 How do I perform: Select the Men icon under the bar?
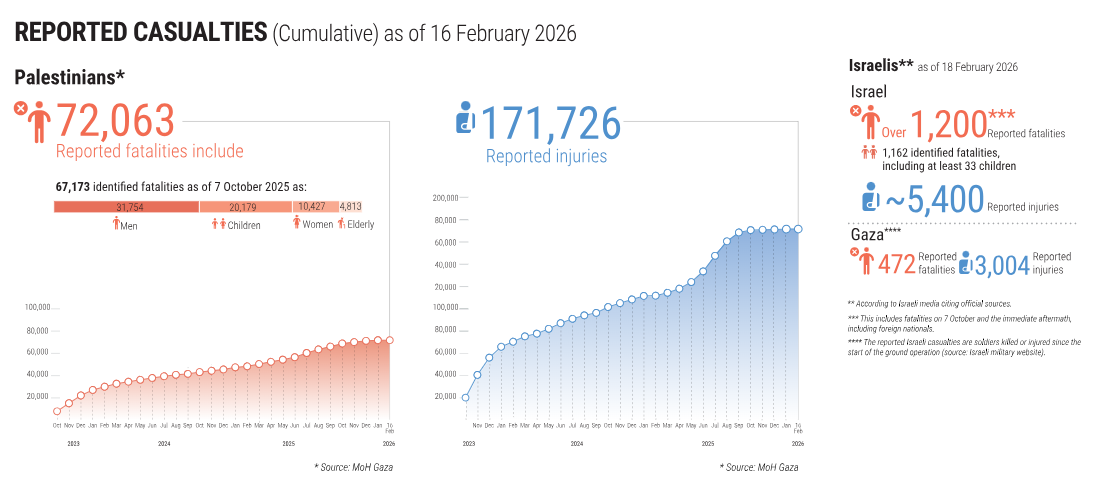click(116, 224)
